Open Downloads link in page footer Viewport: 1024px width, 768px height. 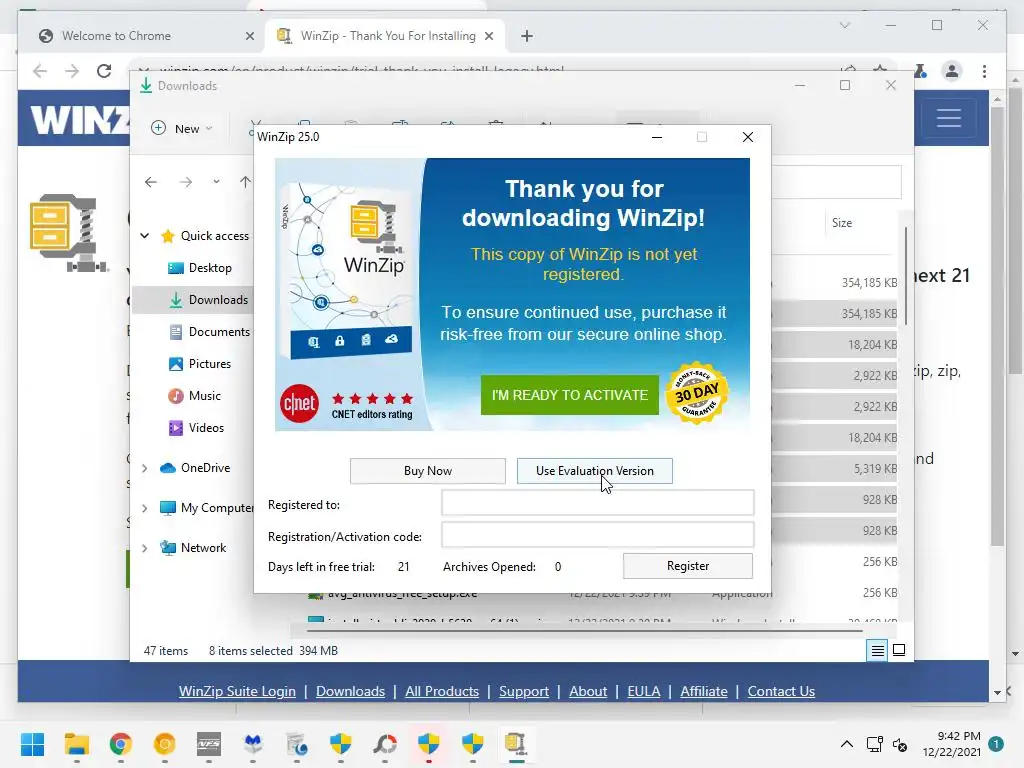tap(350, 691)
